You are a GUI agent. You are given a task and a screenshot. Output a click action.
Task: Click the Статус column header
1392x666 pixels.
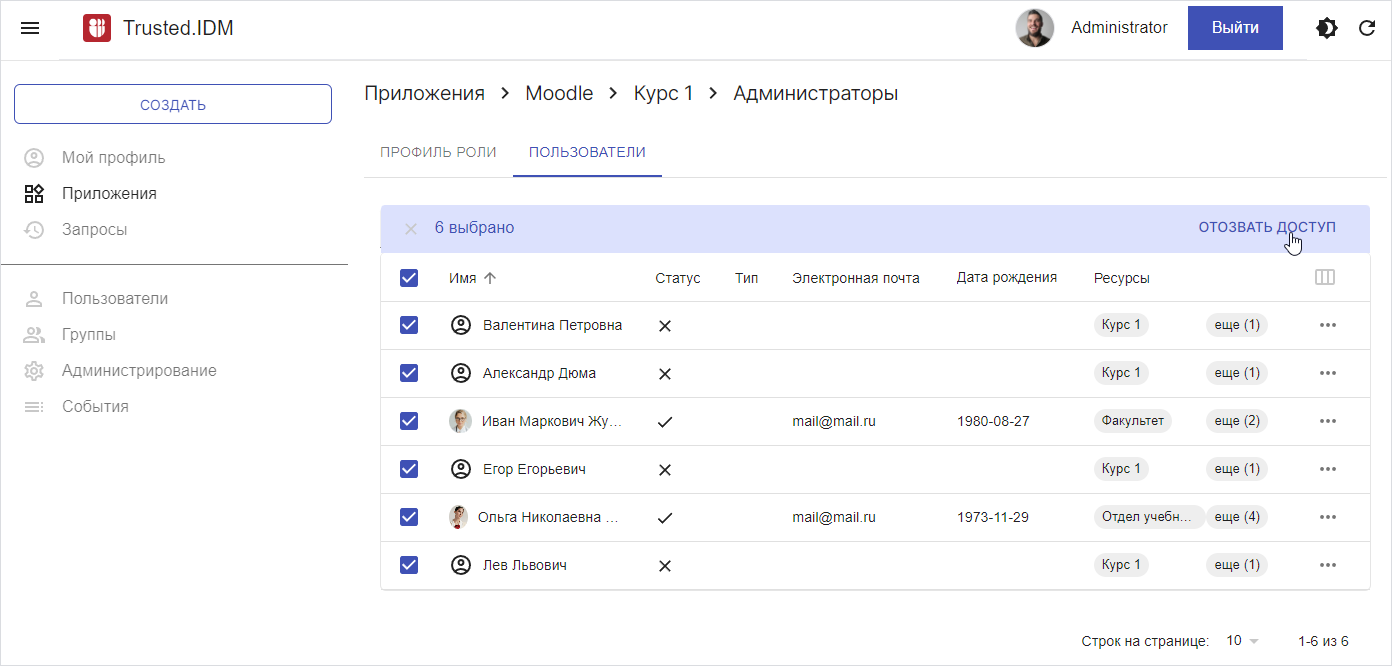coord(678,278)
